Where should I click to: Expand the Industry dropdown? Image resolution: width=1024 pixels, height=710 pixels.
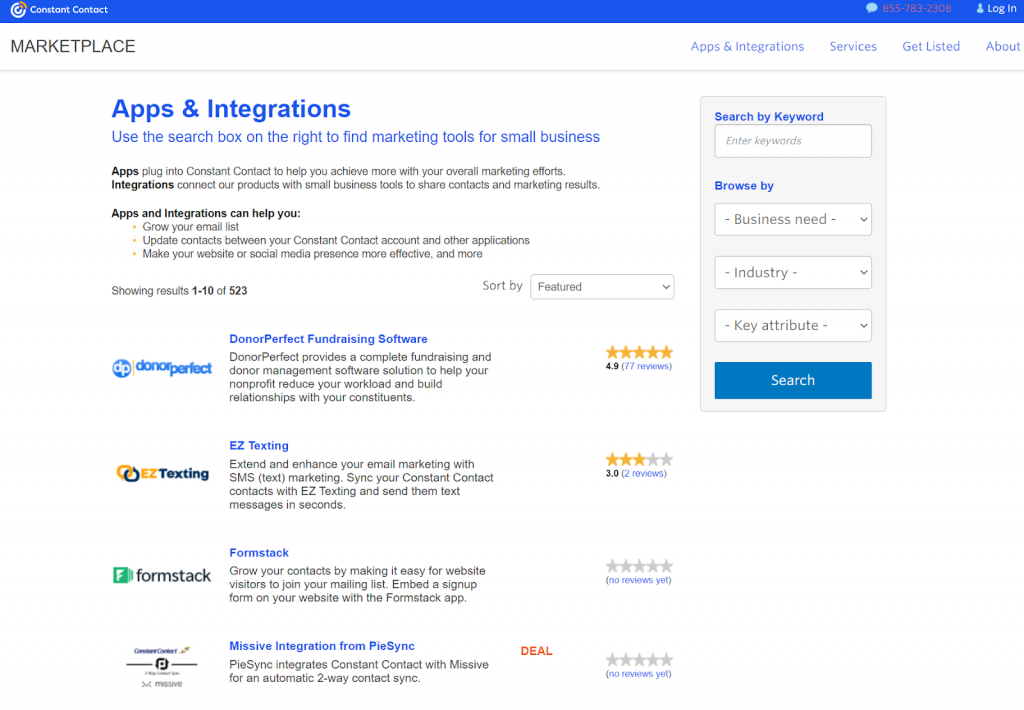click(x=793, y=272)
